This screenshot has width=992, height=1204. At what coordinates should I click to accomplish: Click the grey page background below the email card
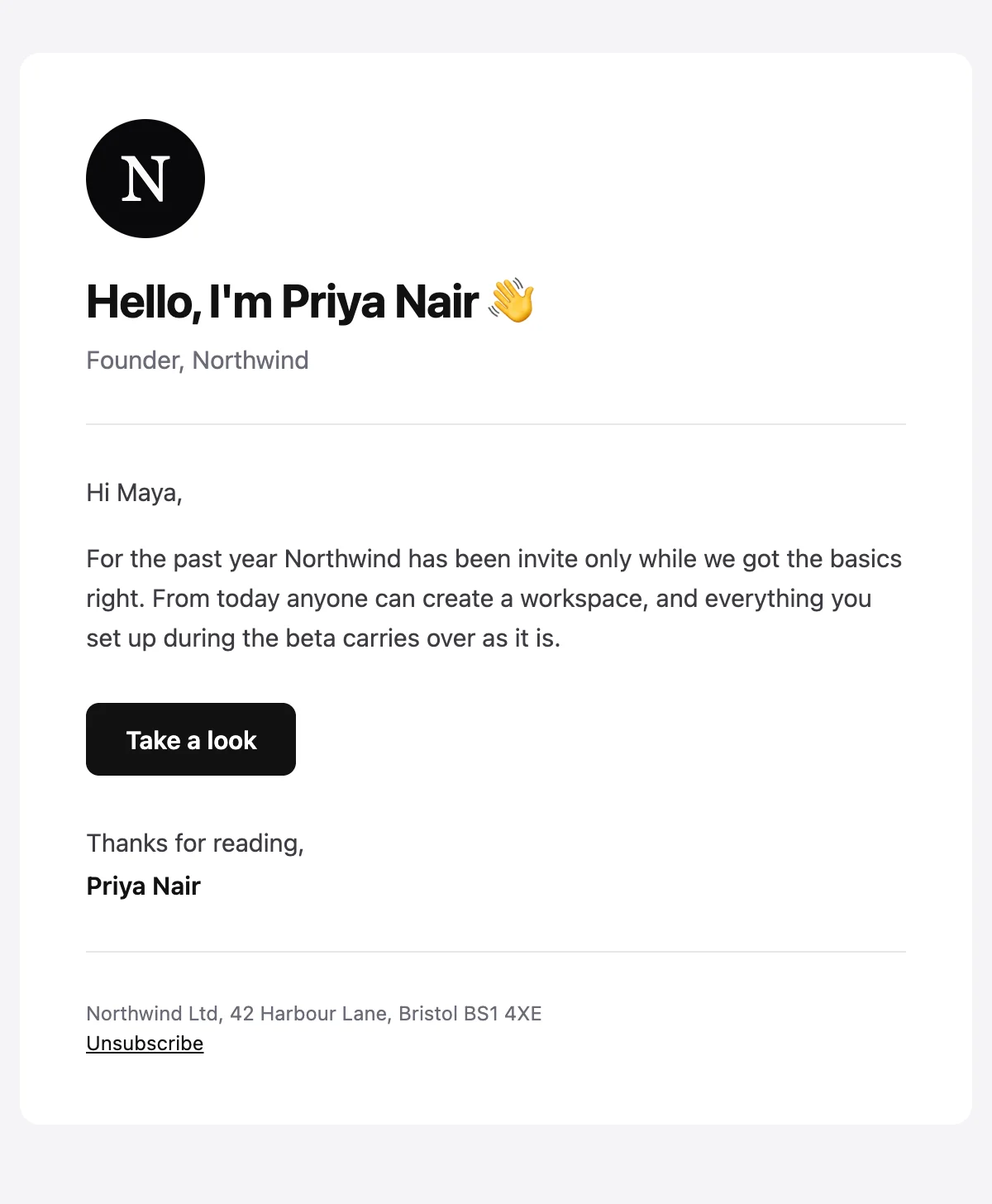click(x=496, y=1164)
